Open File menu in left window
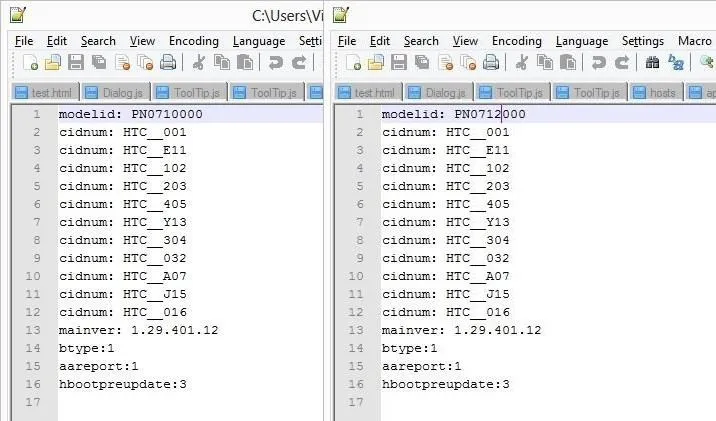Image resolution: width=716 pixels, height=421 pixels. click(x=24, y=41)
